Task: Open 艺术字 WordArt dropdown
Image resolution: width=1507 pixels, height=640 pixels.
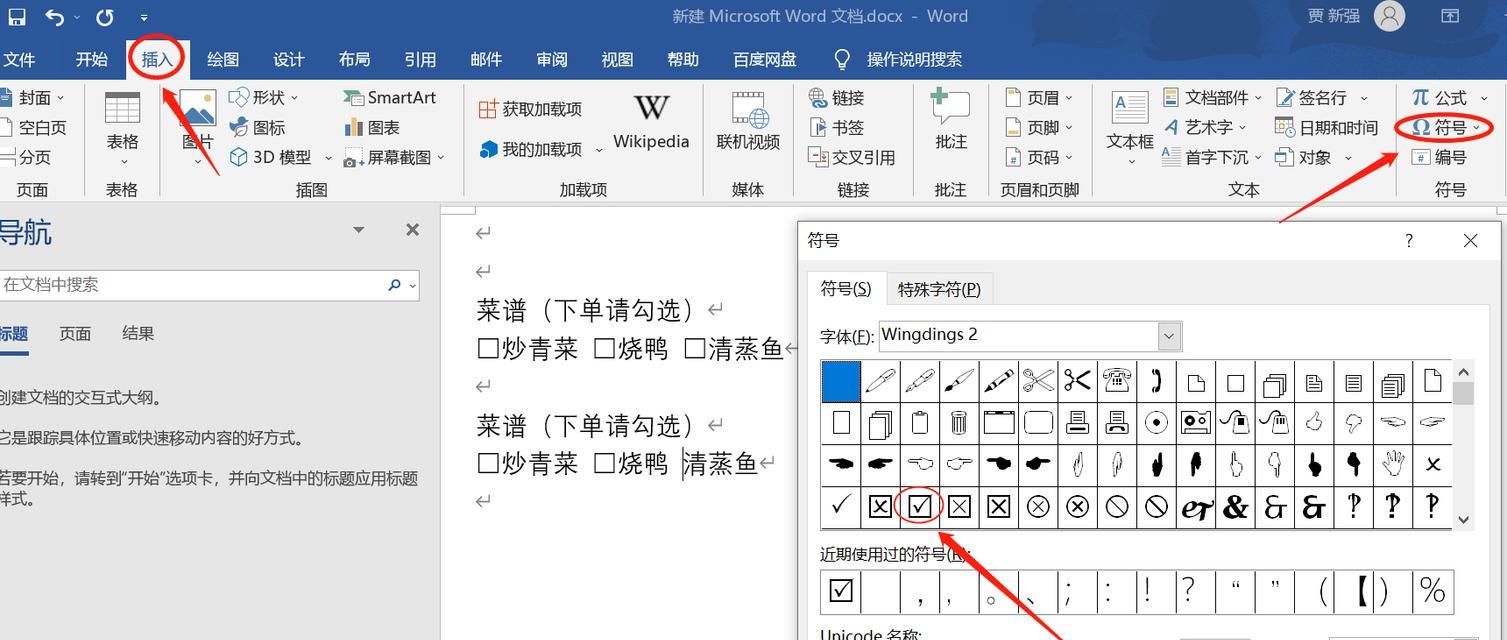Action: coord(1205,128)
